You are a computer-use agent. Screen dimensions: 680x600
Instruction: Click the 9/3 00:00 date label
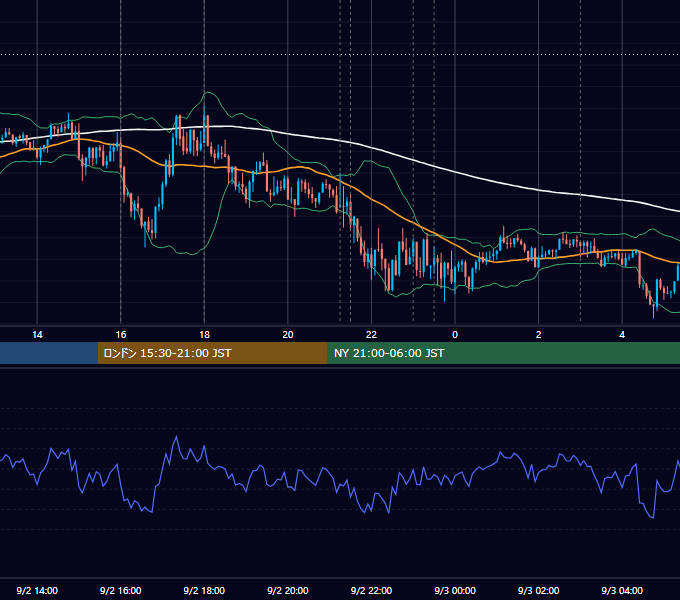click(x=455, y=590)
